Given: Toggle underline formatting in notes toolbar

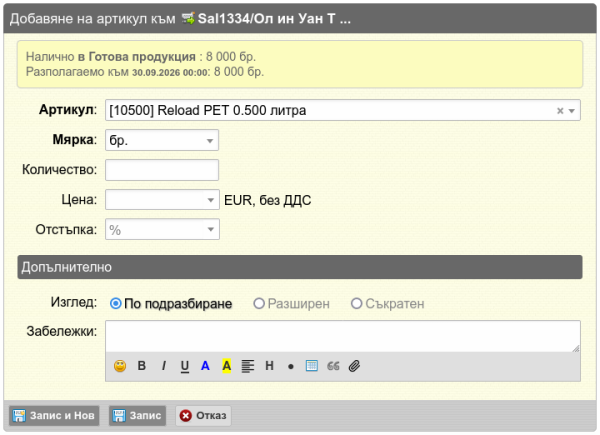Looking at the screenshot, I should (x=184, y=367).
